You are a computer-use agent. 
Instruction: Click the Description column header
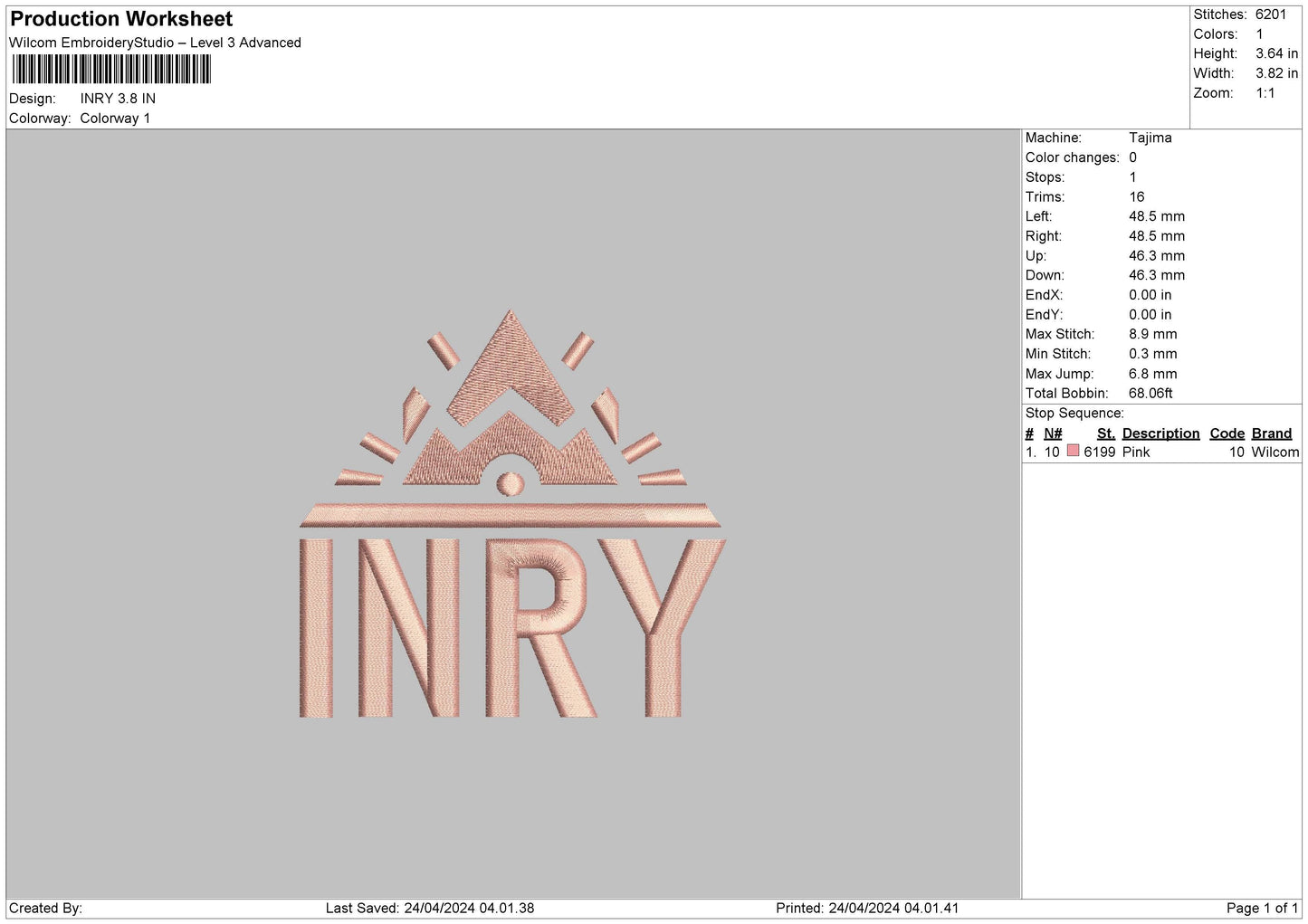[1160, 433]
